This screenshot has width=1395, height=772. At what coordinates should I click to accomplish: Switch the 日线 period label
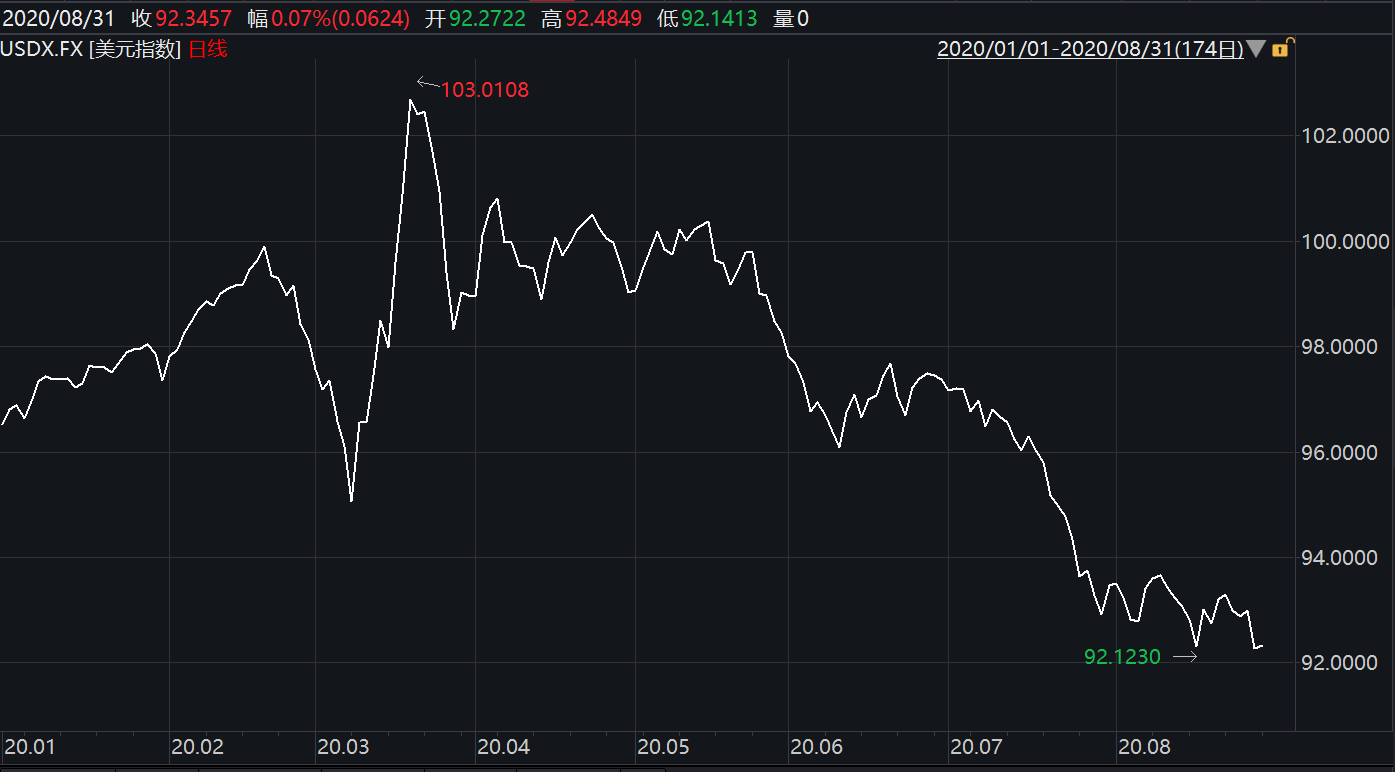tap(207, 48)
